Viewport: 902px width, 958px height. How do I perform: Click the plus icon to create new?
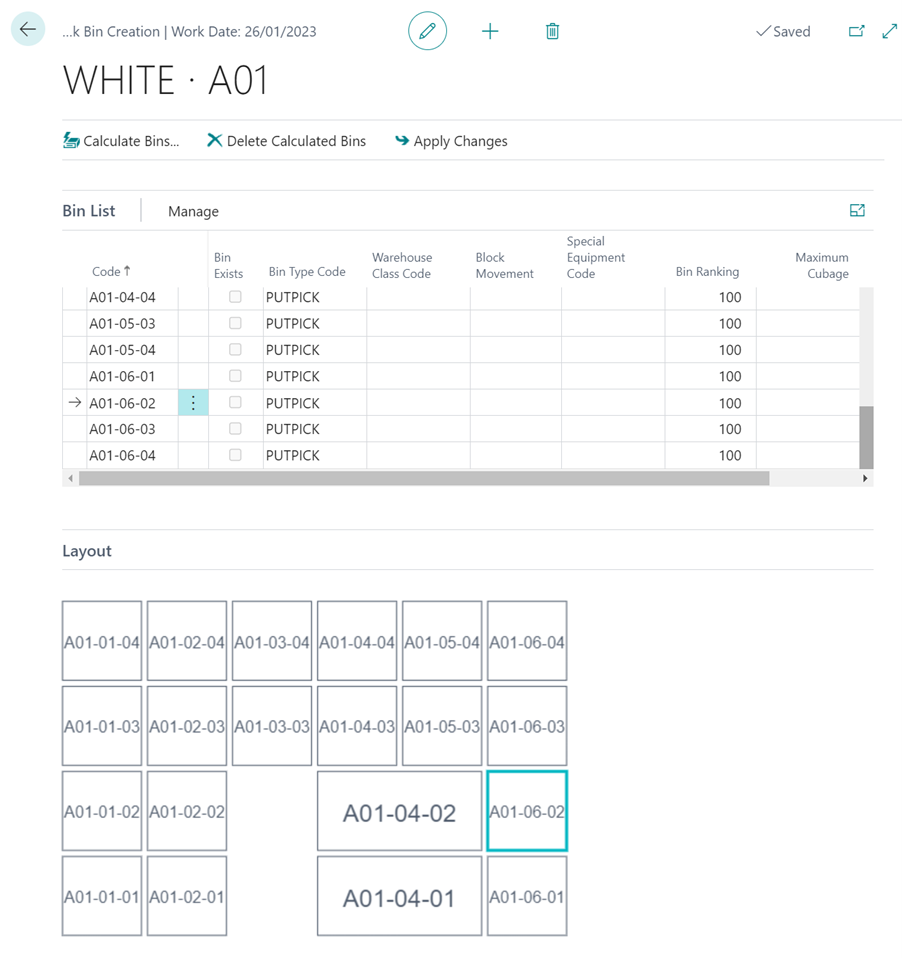(490, 32)
